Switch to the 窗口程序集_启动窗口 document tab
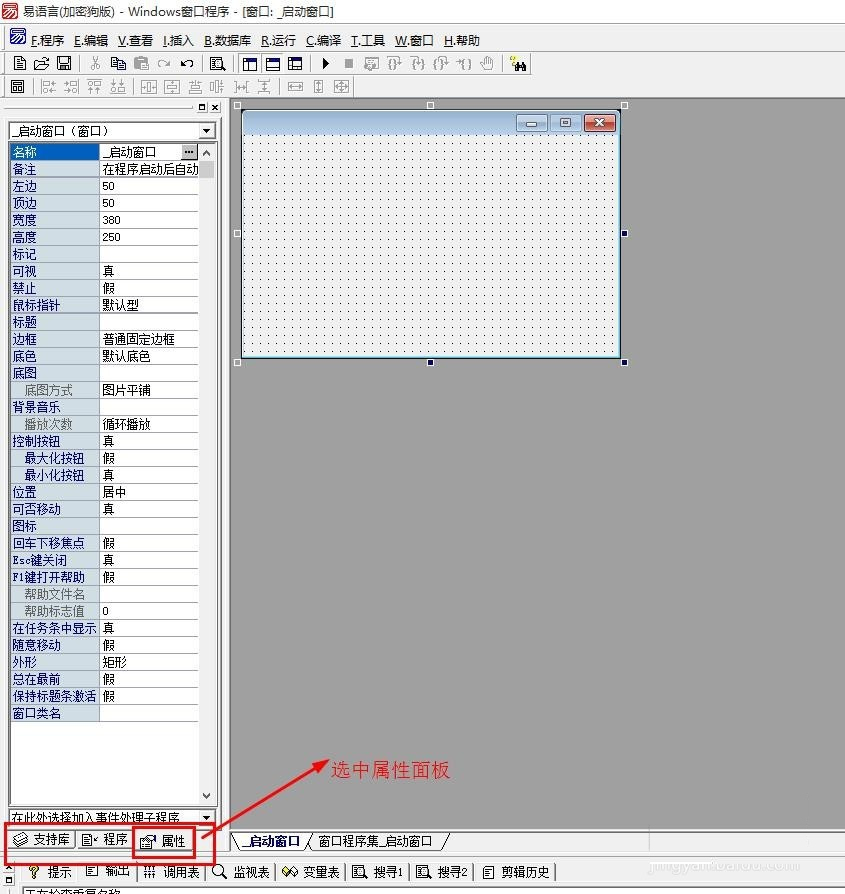Image resolution: width=845 pixels, height=894 pixels. [x=376, y=841]
